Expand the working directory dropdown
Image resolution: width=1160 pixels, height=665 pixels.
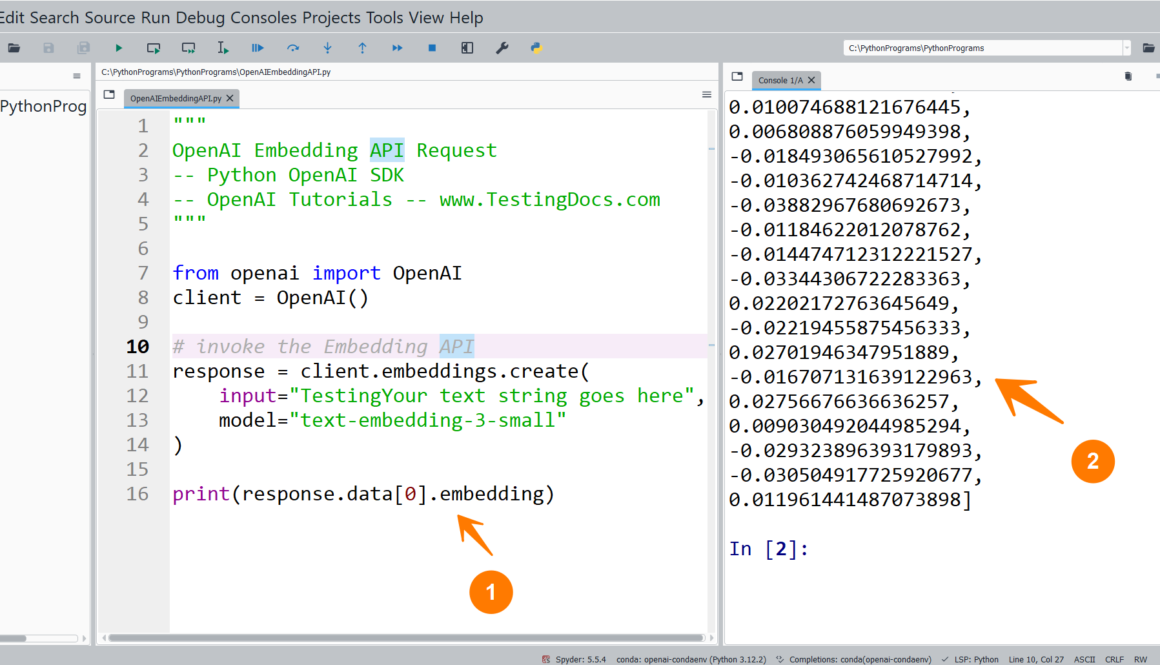(x=1126, y=48)
